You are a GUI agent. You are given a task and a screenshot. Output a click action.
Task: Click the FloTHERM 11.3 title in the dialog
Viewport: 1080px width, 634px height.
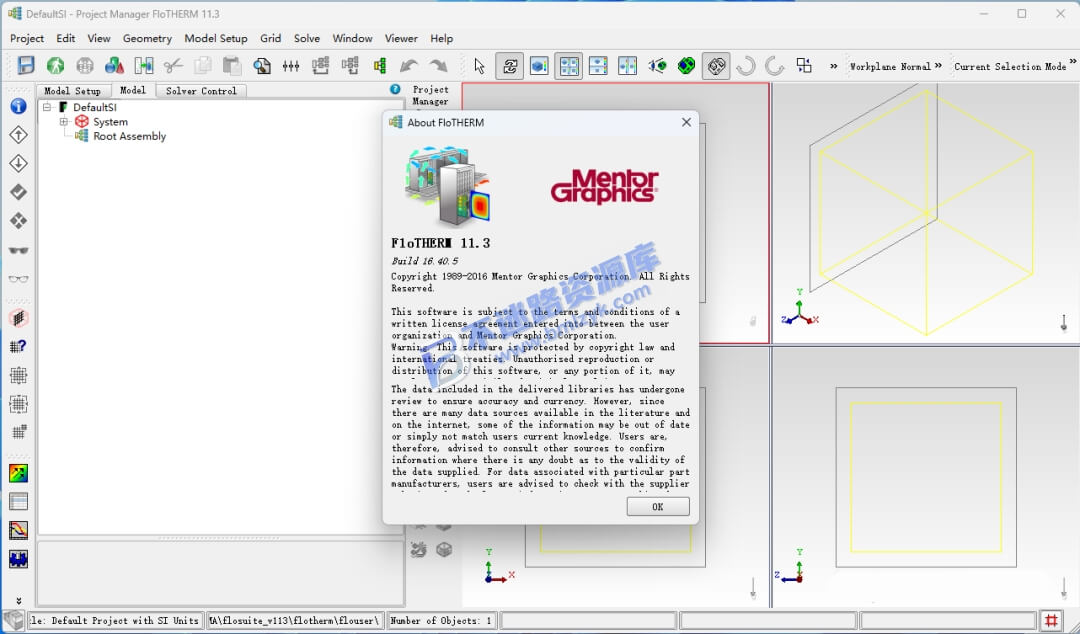(x=441, y=243)
